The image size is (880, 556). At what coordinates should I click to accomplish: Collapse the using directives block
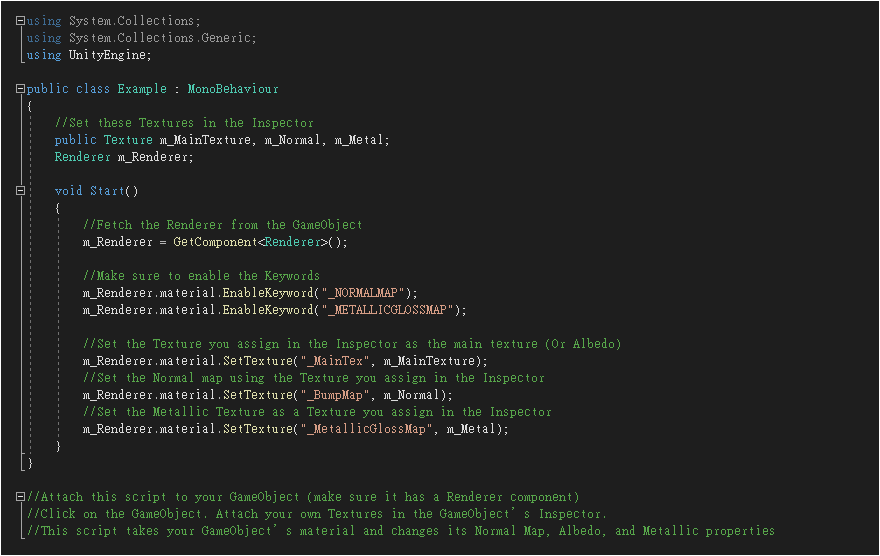21,21
